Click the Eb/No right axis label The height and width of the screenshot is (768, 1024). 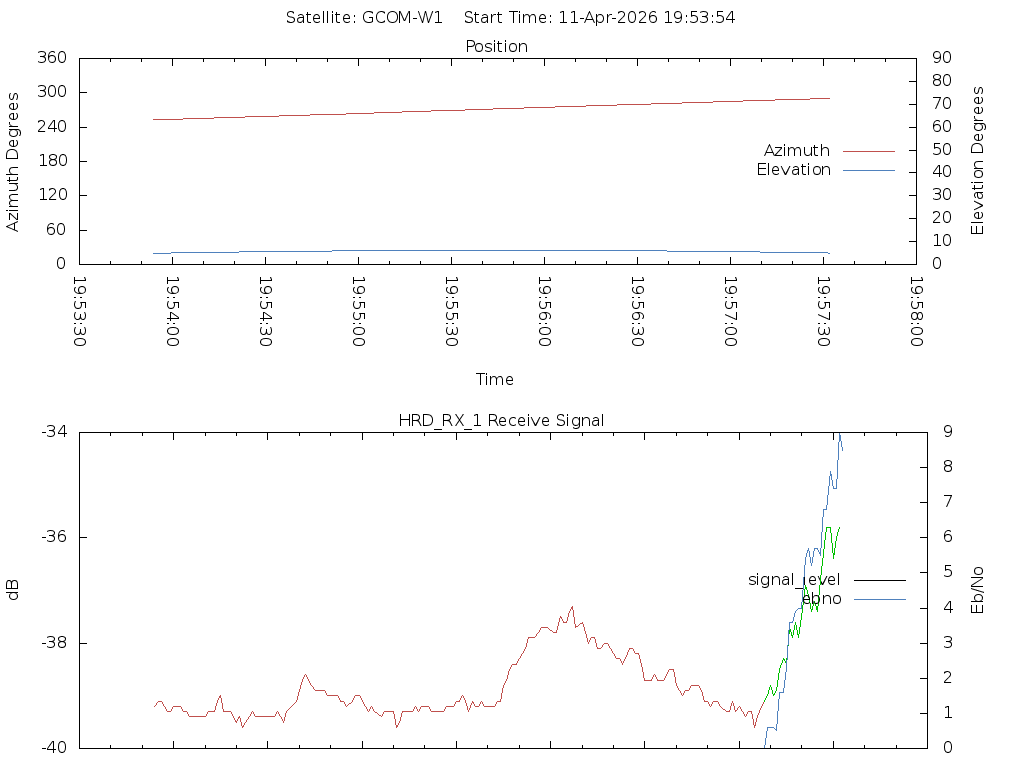[978, 590]
